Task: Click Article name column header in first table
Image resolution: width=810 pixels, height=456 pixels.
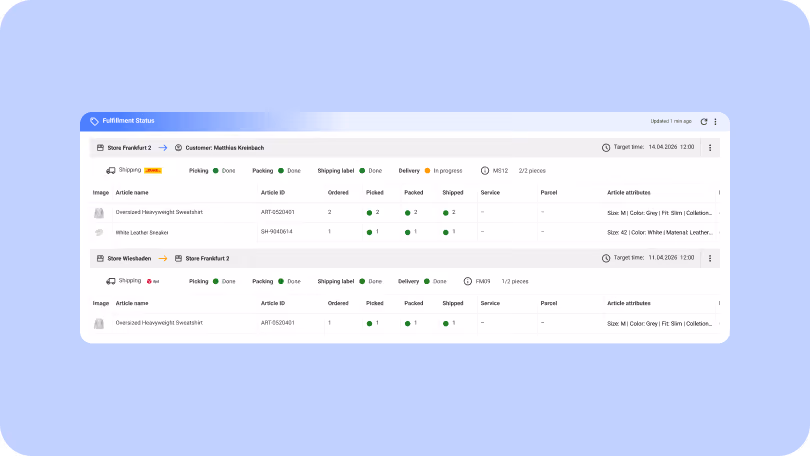Action: click(x=132, y=193)
